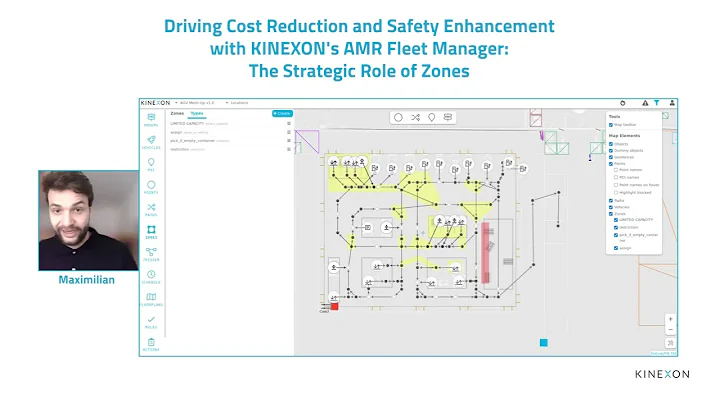Screen dimensions: 720x404
Task: Enable Point names on hover checkbox
Action: [616, 185]
